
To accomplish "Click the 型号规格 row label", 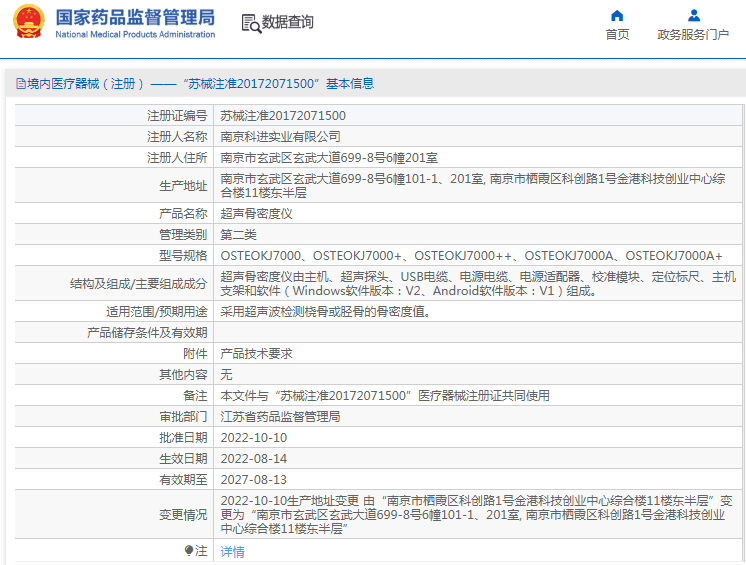I will click(x=183, y=256).
